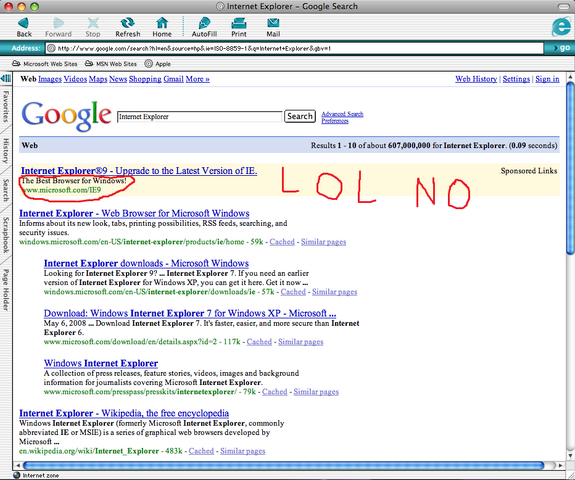
Task: Open the History side tab
Action: [x=6, y=151]
